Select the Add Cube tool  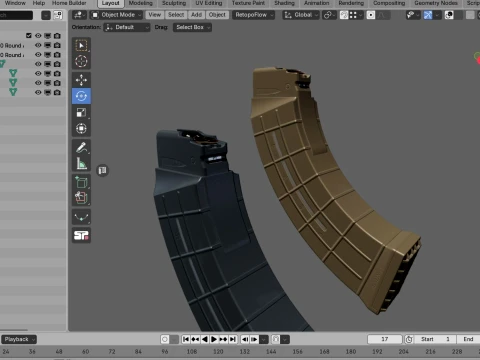[x=81, y=182]
